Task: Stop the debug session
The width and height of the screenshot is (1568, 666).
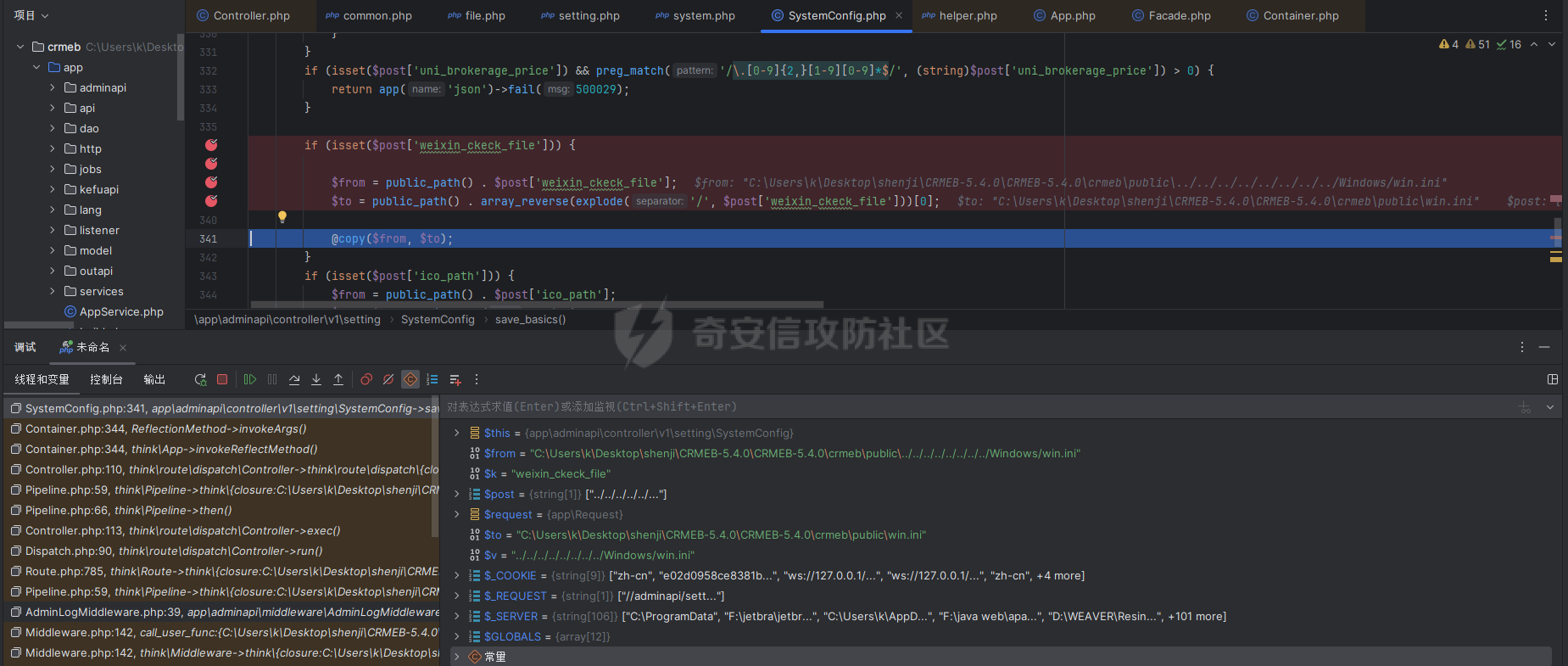Action: (x=222, y=379)
